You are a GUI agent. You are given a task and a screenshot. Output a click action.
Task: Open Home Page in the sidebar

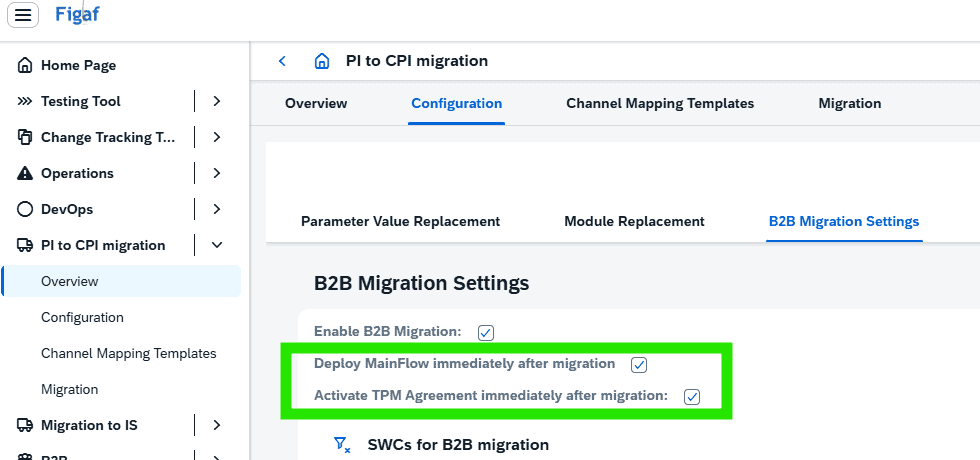pyautogui.click(x=78, y=65)
